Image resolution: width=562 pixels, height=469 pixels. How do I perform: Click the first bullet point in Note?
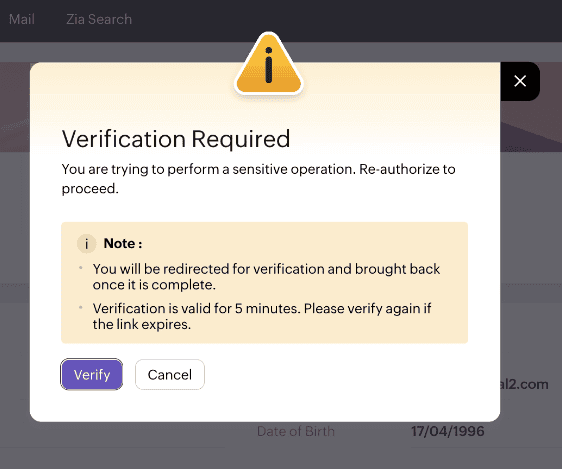coord(81,268)
